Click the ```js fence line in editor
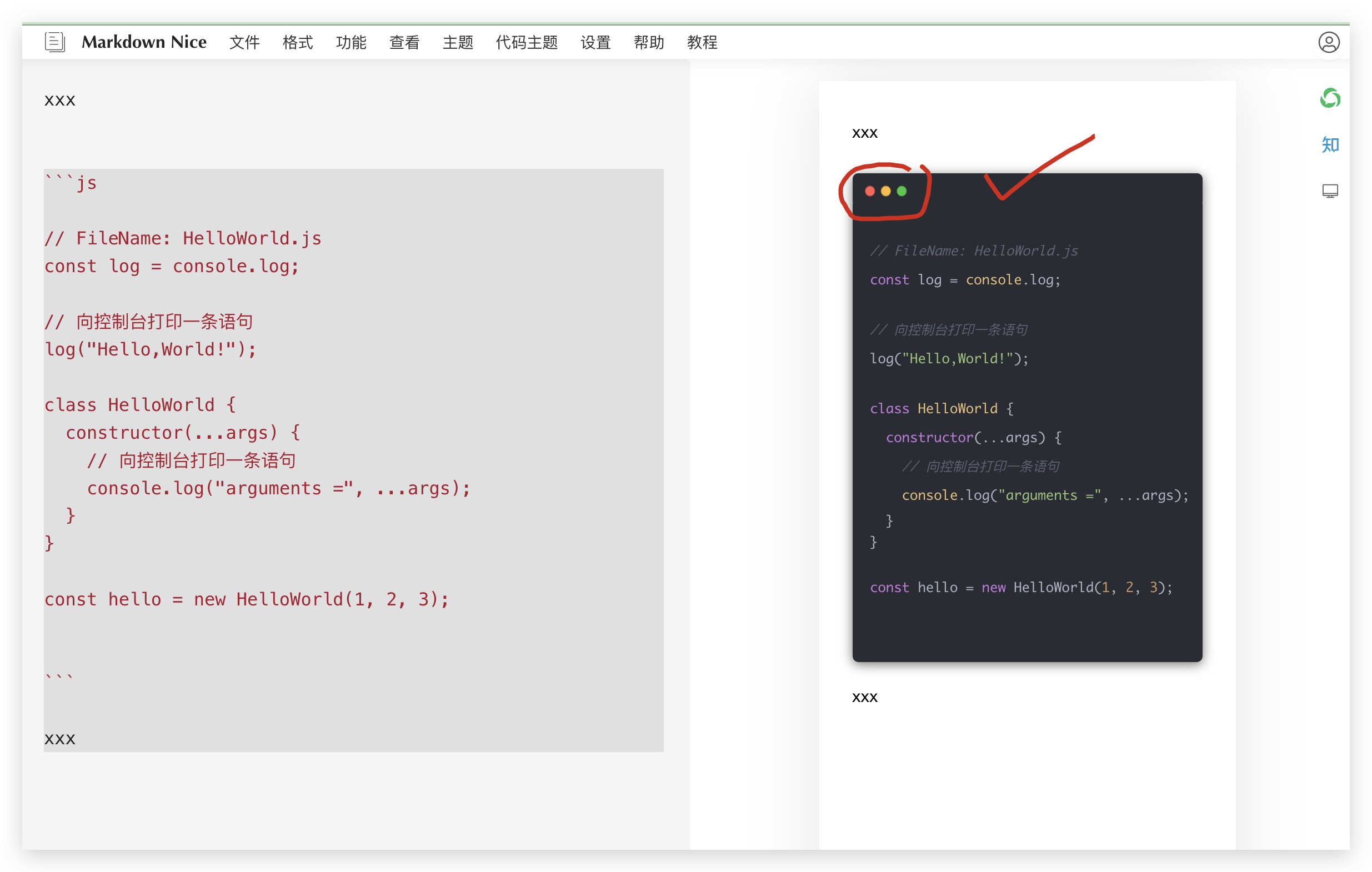Image resolution: width=1372 pixels, height=872 pixels. 71,182
